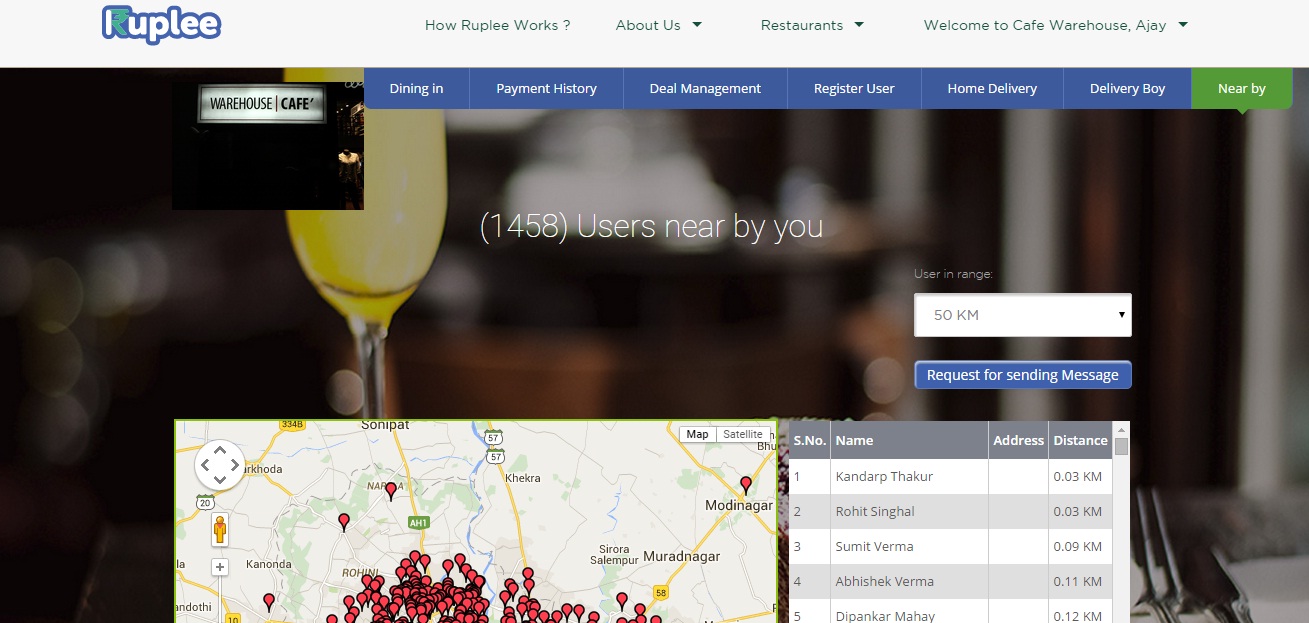This screenshot has width=1309, height=623.
Task: Zoom in with the map plus button
Action: click(x=220, y=567)
